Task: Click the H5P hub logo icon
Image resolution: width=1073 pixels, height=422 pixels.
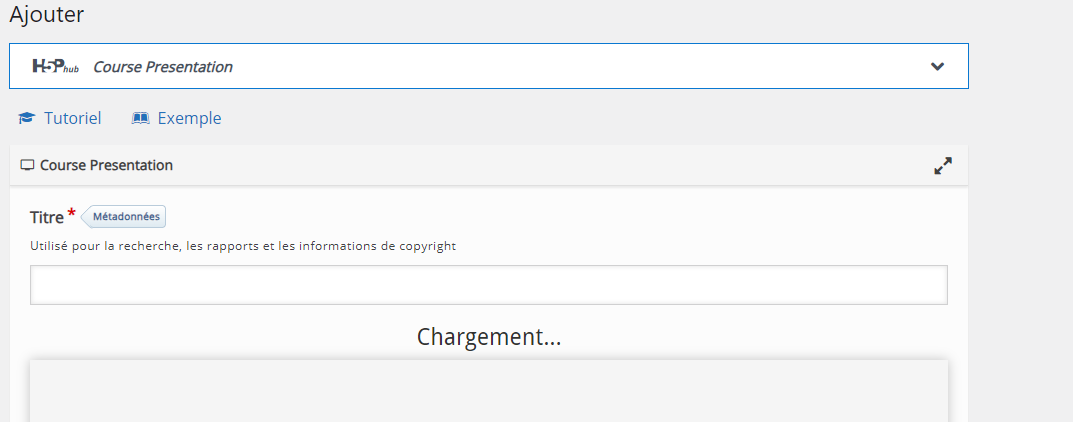Action: pos(55,66)
